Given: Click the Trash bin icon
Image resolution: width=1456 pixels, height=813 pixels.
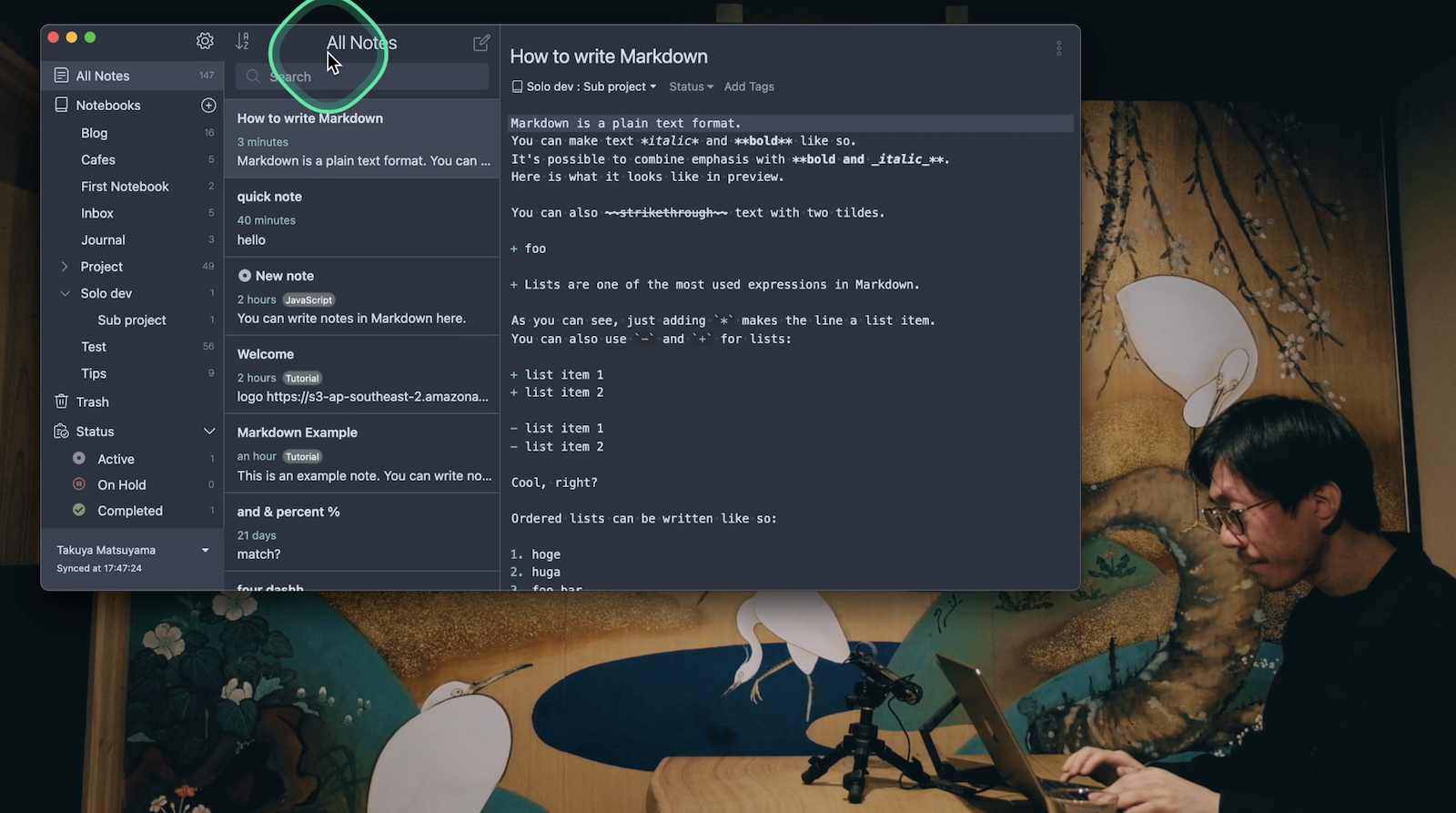Looking at the screenshot, I should click(61, 401).
